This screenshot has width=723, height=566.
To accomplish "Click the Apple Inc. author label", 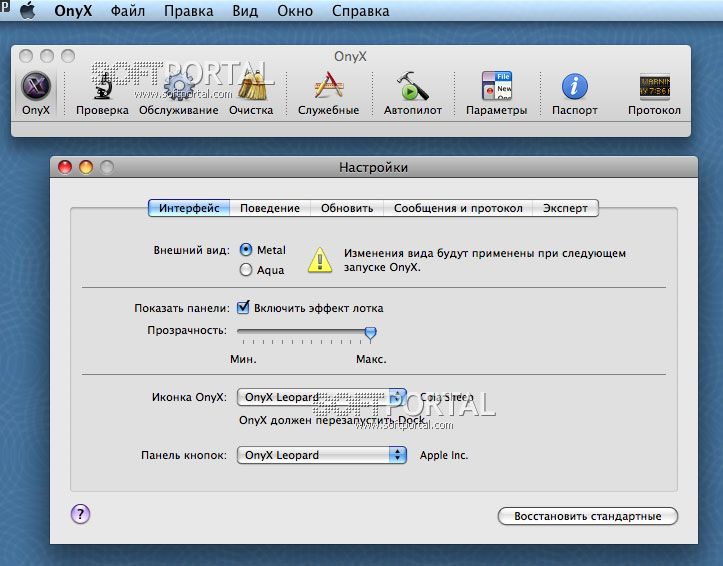I will click(x=444, y=455).
